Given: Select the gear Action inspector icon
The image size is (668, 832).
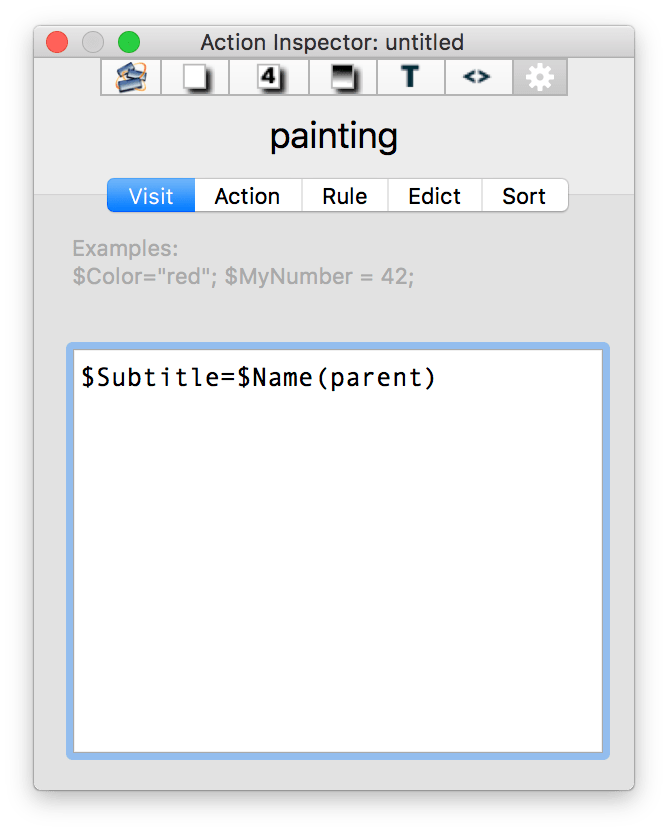Looking at the screenshot, I should click(x=540, y=77).
